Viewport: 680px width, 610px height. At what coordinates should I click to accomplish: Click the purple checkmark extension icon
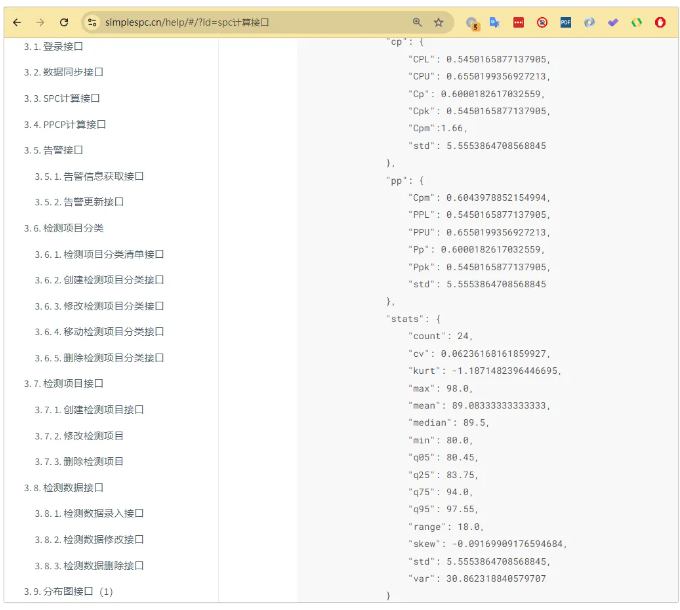pyautogui.click(x=613, y=22)
